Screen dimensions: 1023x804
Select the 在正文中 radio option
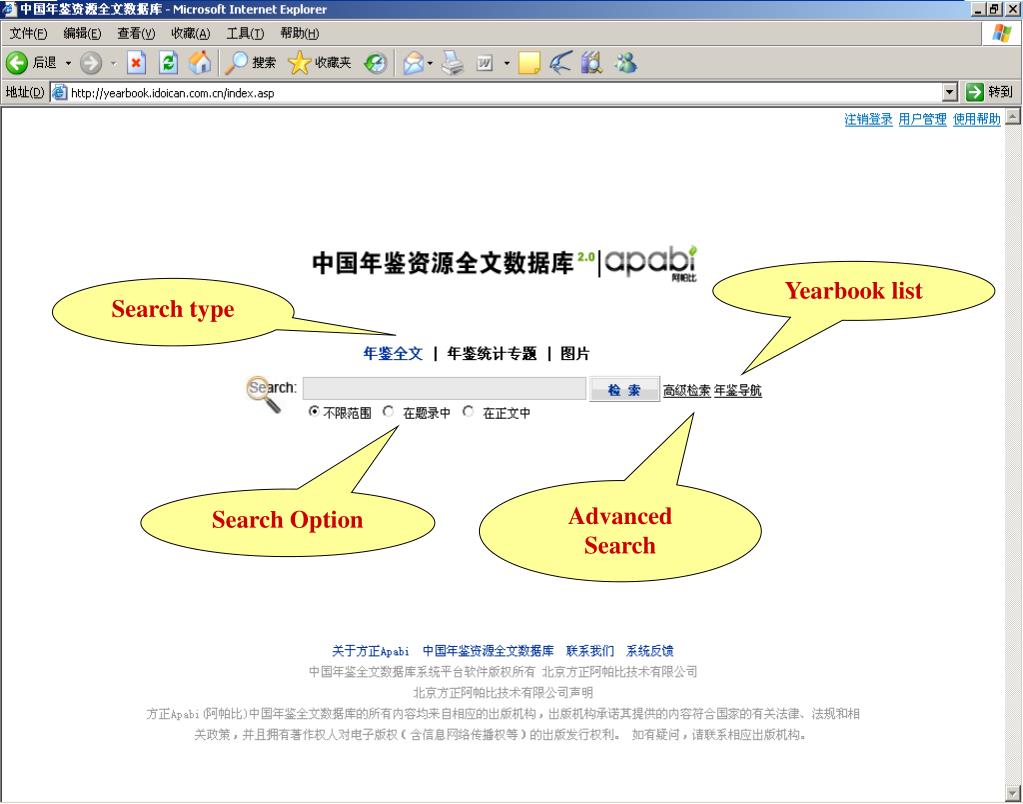(x=468, y=412)
